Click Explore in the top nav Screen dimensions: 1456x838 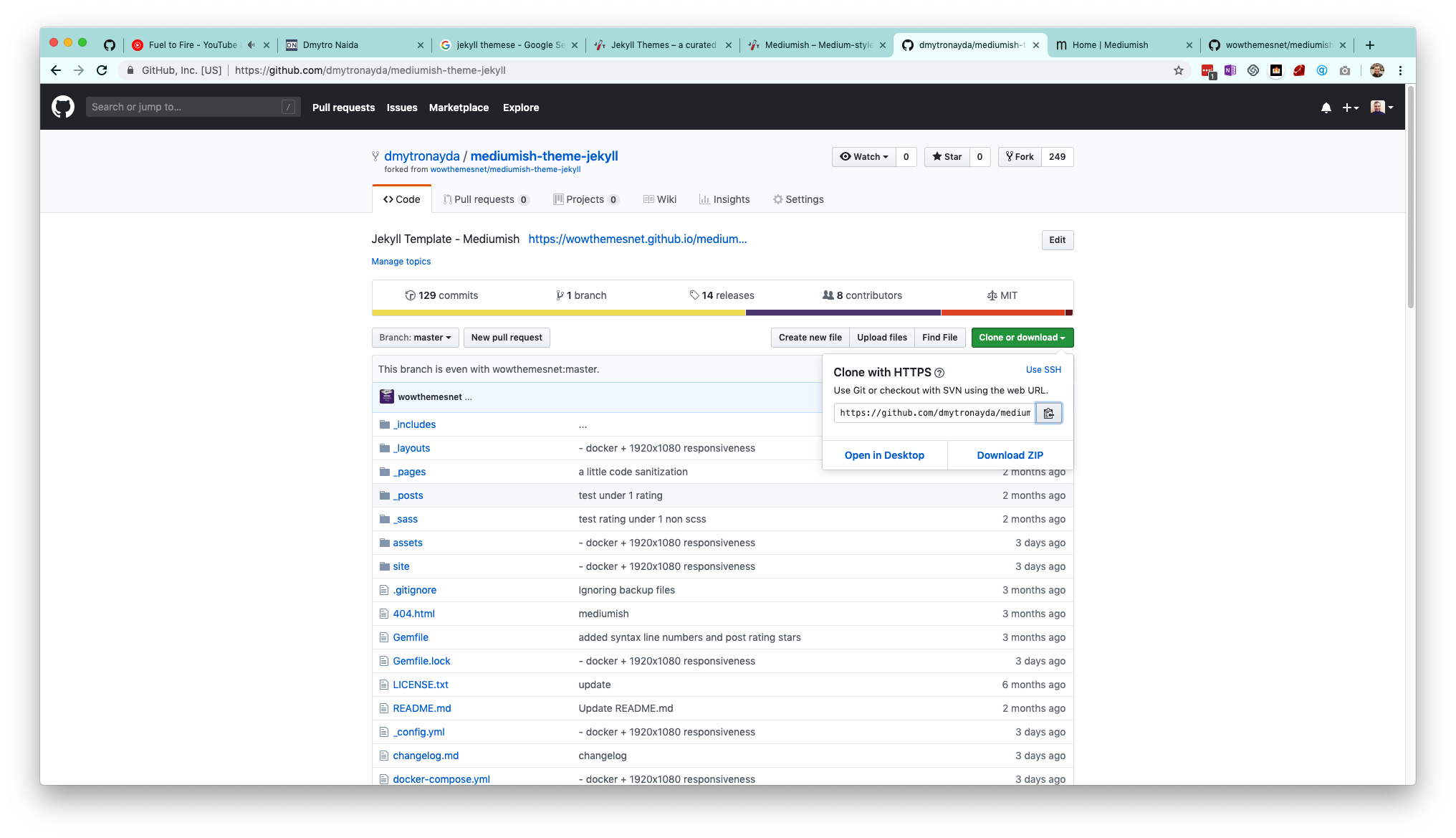tap(521, 108)
